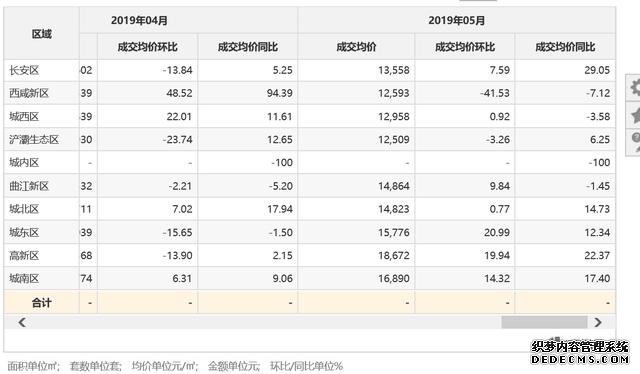Select the 2019年05月 header group
This screenshot has height=374, width=640.
[x=457, y=20]
